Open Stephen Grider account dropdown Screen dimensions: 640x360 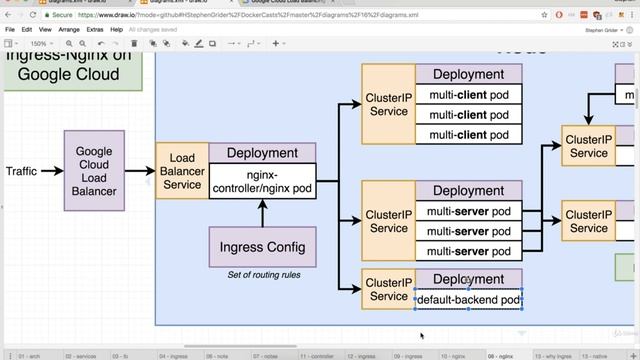(x=604, y=30)
